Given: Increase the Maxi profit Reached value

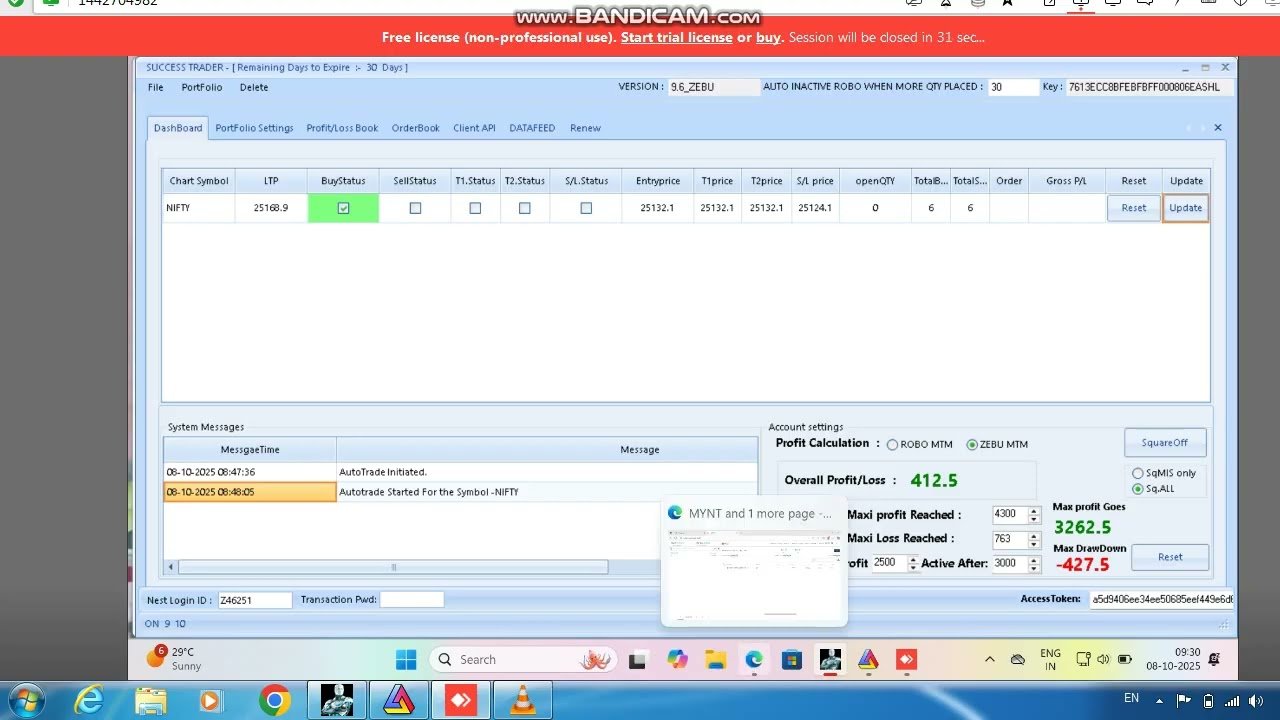Looking at the screenshot, I should pyautogui.click(x=1034, y=510).
